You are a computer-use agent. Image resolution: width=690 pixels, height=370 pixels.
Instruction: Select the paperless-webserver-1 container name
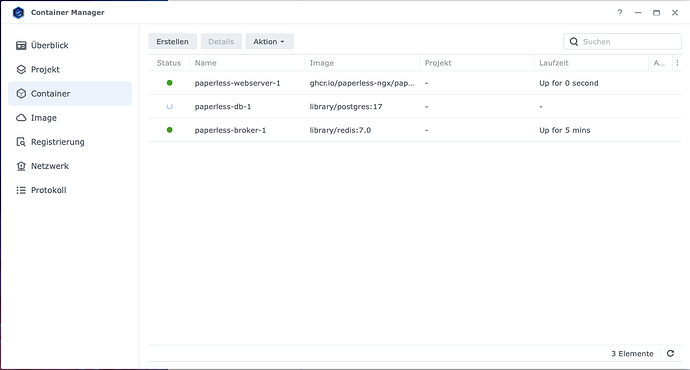tap(237, 83)
